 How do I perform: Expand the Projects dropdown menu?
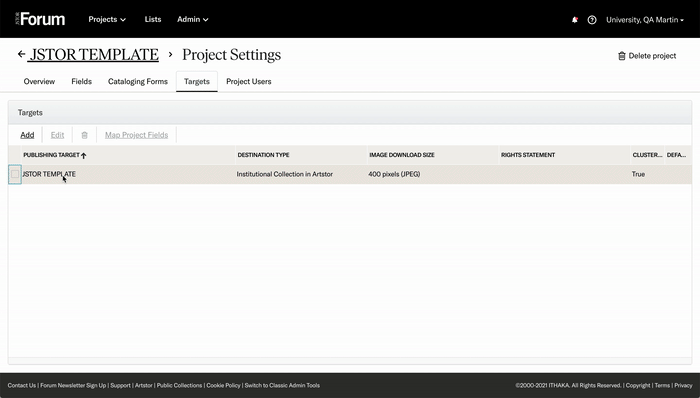pos(107,19)
